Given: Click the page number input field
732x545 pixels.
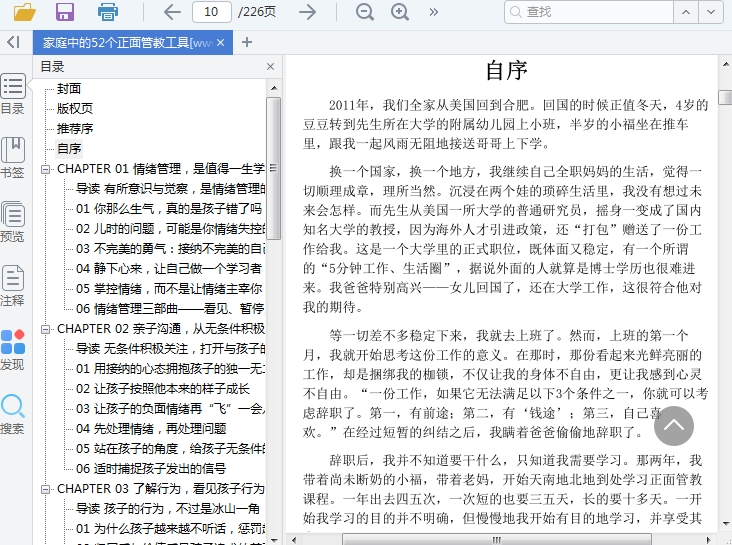Looking at the screenshot, I should 211,12.
